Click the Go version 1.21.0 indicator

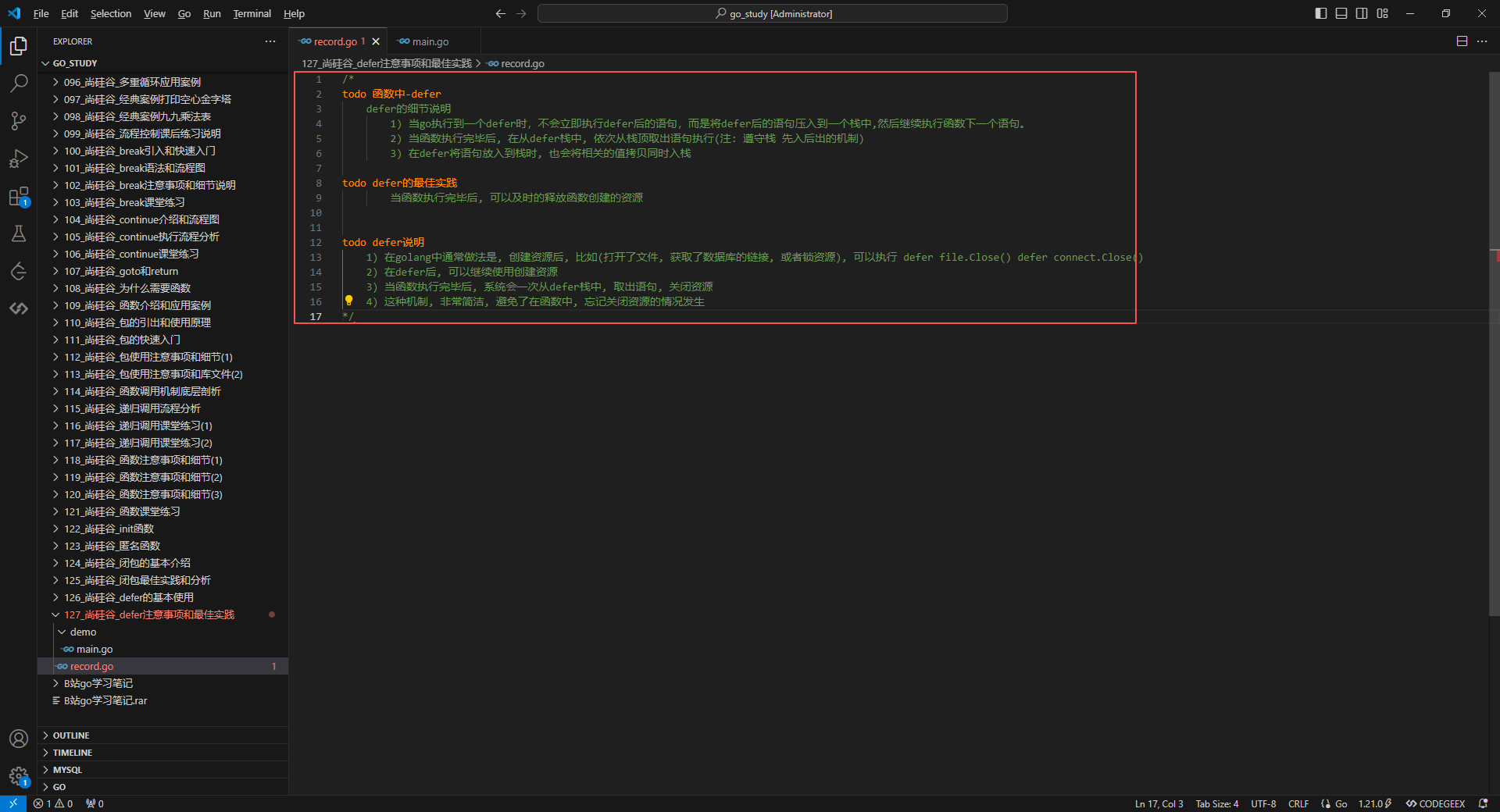pyautogui.click(x=1375, y=803)
